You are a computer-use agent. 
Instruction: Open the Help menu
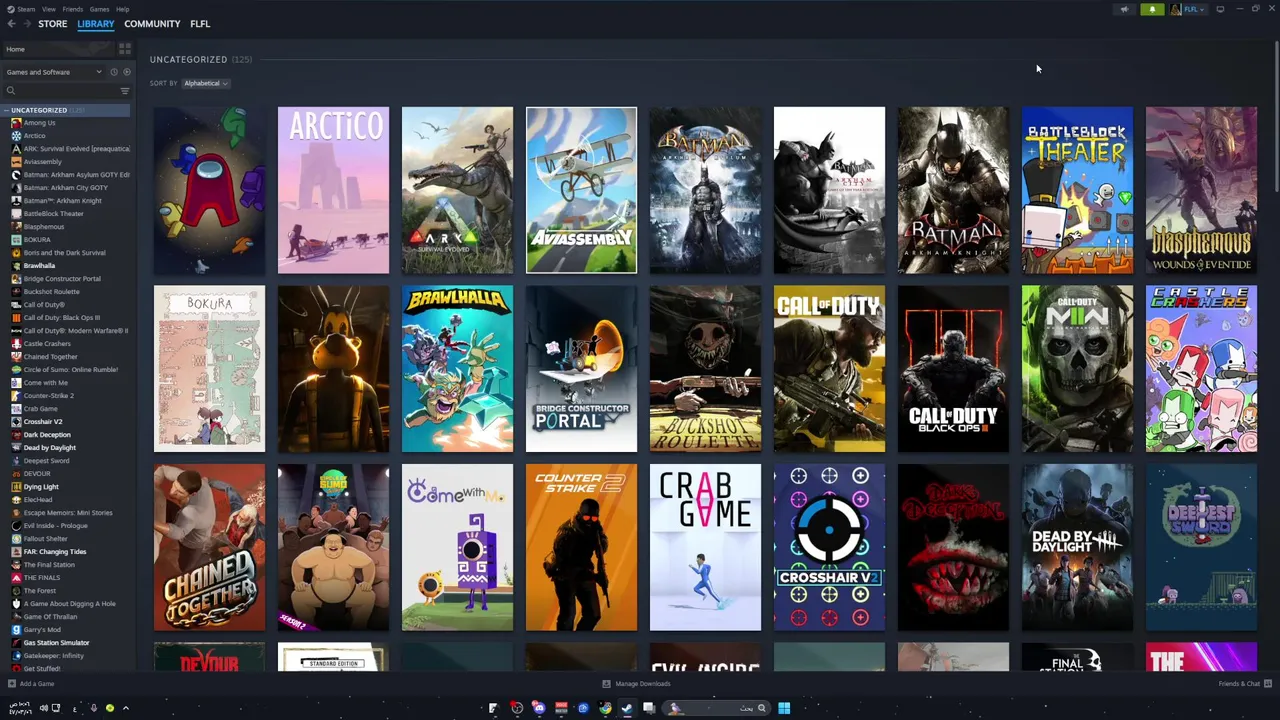click(122, 9)
